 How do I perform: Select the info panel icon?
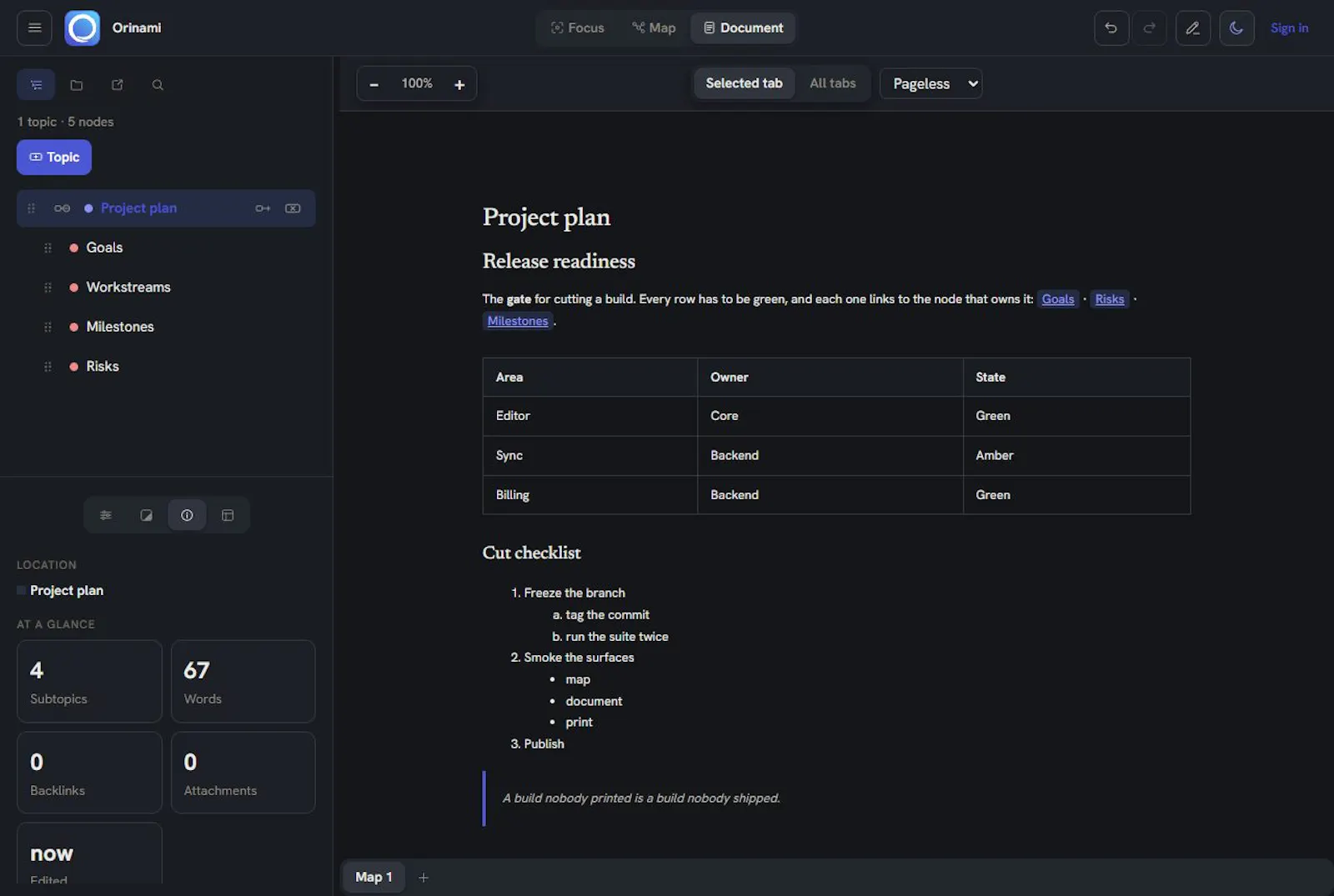[187, 515]
